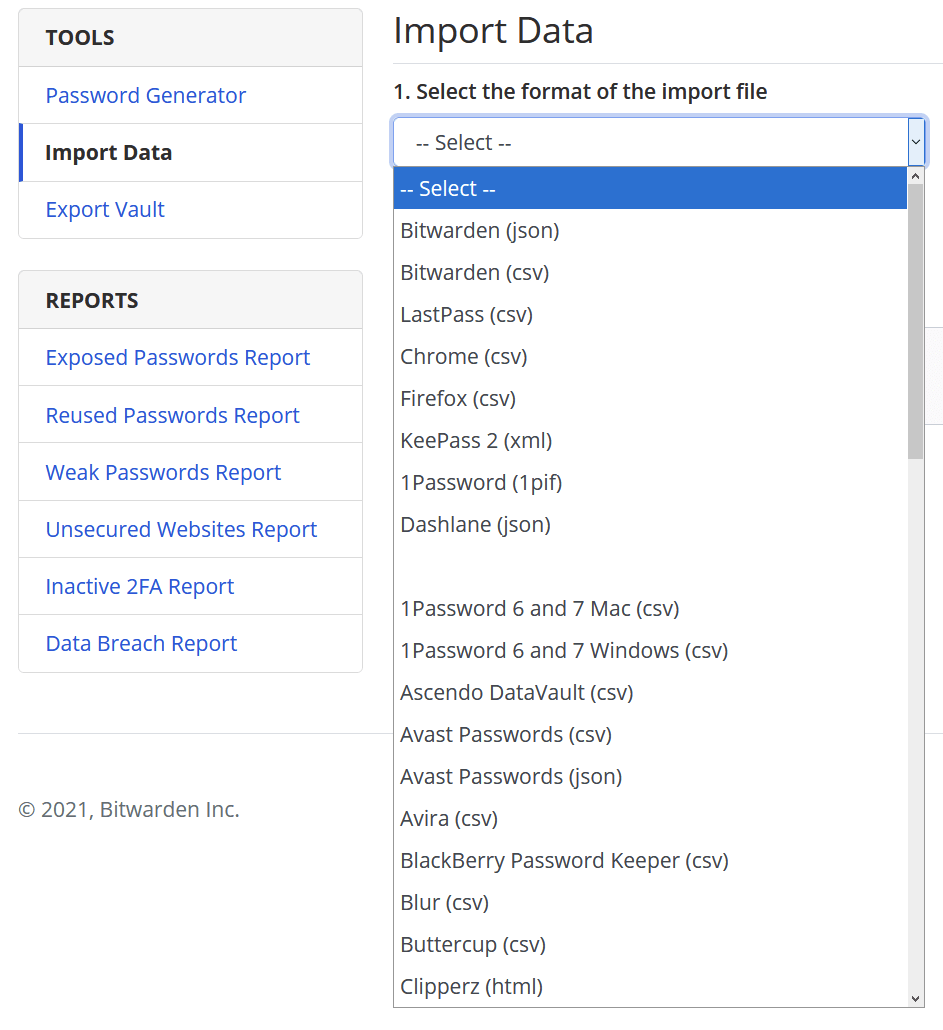Select Firefox (csv) option
943x1030 pixels.
coord(650,399)
